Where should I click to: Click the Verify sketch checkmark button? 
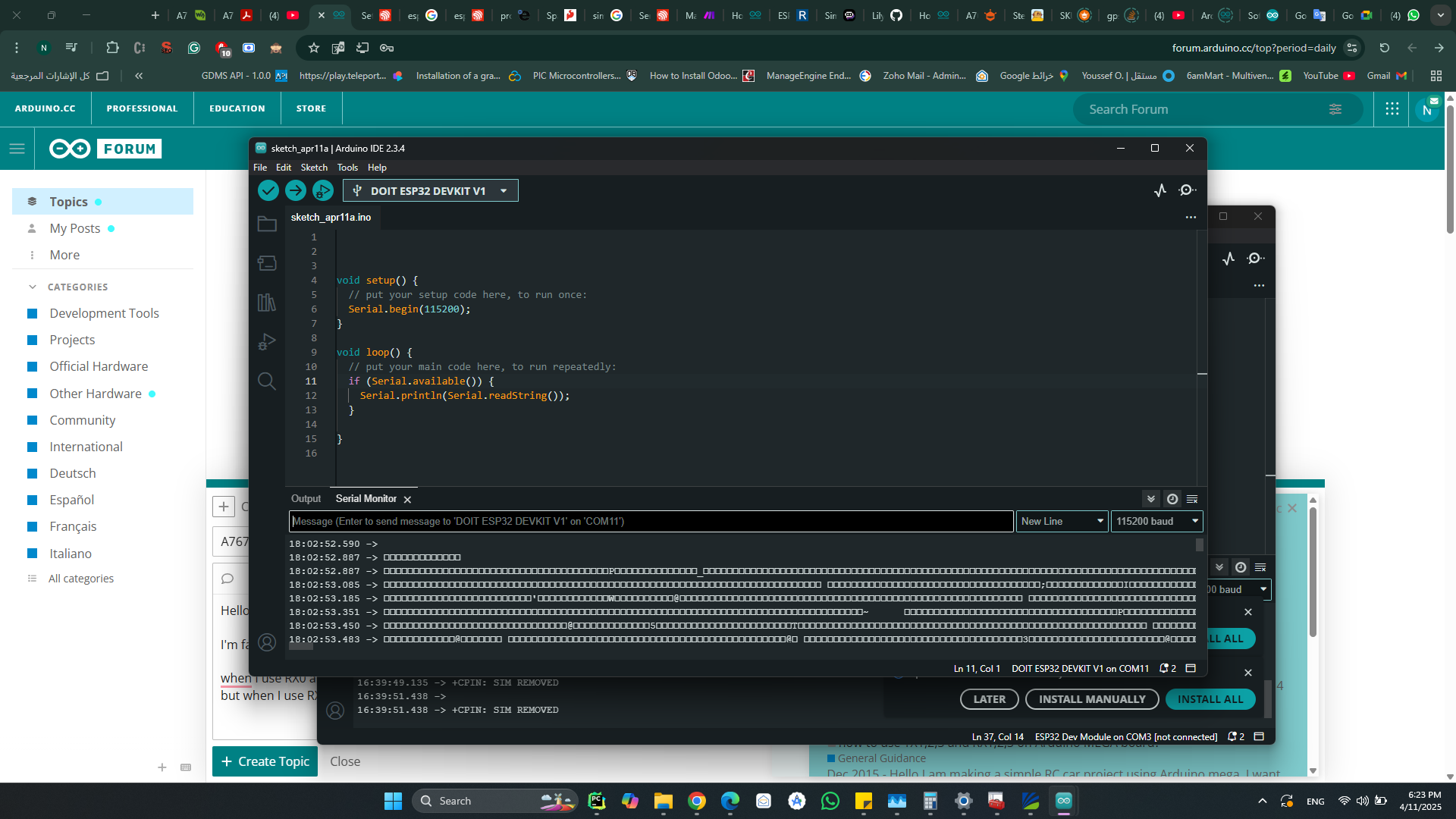pyautogui.click(x=268, y=190)
